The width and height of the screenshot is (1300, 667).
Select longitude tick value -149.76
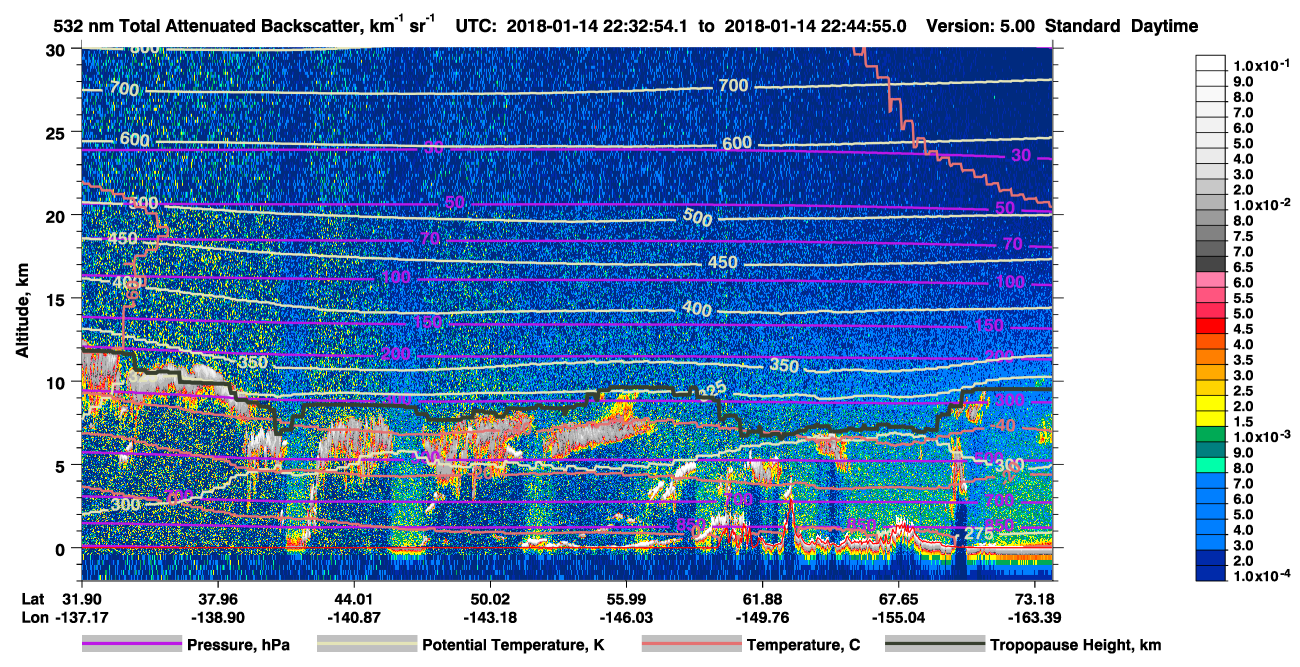(762, 617)
